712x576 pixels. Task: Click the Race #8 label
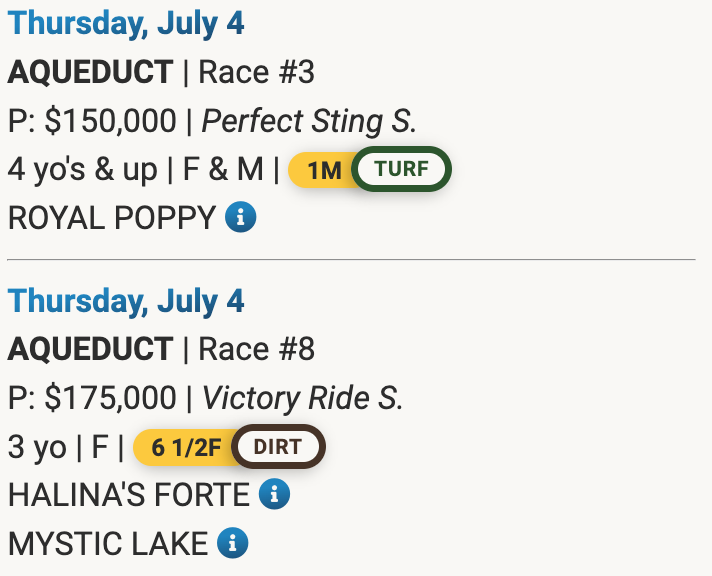257,349
